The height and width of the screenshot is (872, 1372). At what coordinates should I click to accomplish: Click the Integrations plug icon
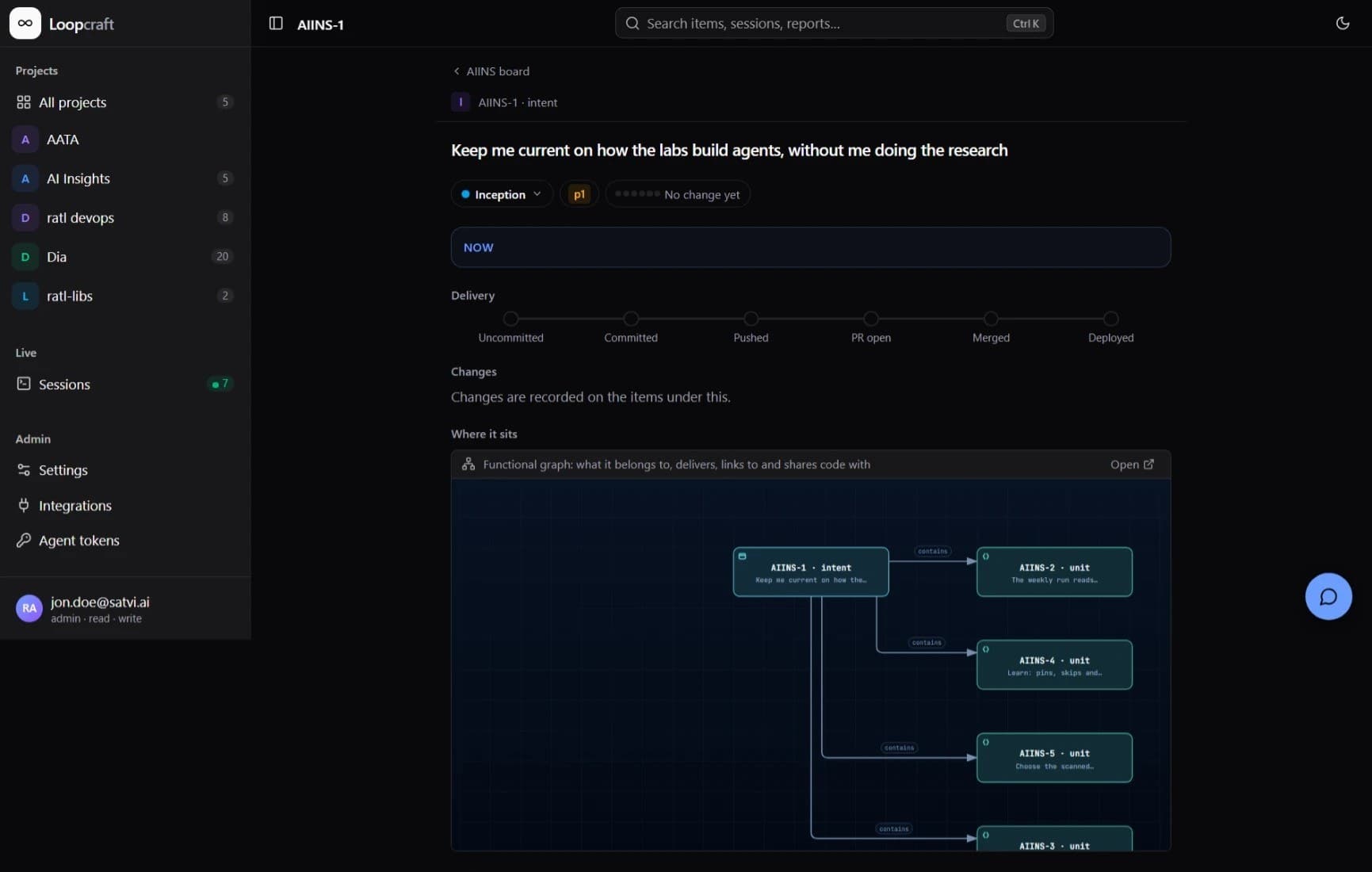(24, 505)
